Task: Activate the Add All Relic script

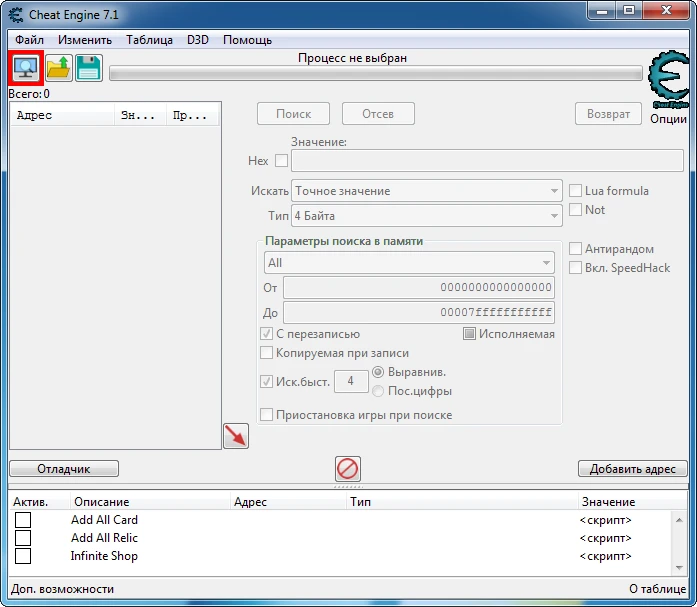Action: 23,538
